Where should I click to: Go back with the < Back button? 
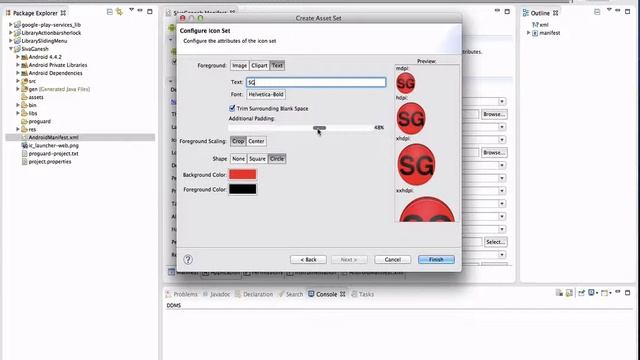tap(308, 260)
